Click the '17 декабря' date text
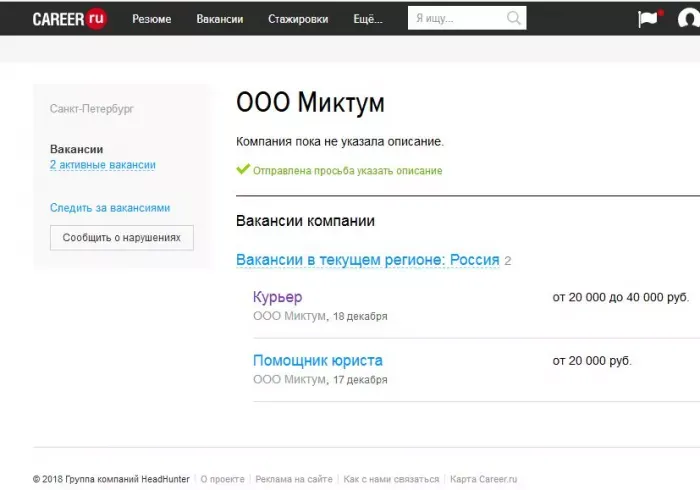Image resolution: width=700 pixels, height=490 pixels. point(360,380)
